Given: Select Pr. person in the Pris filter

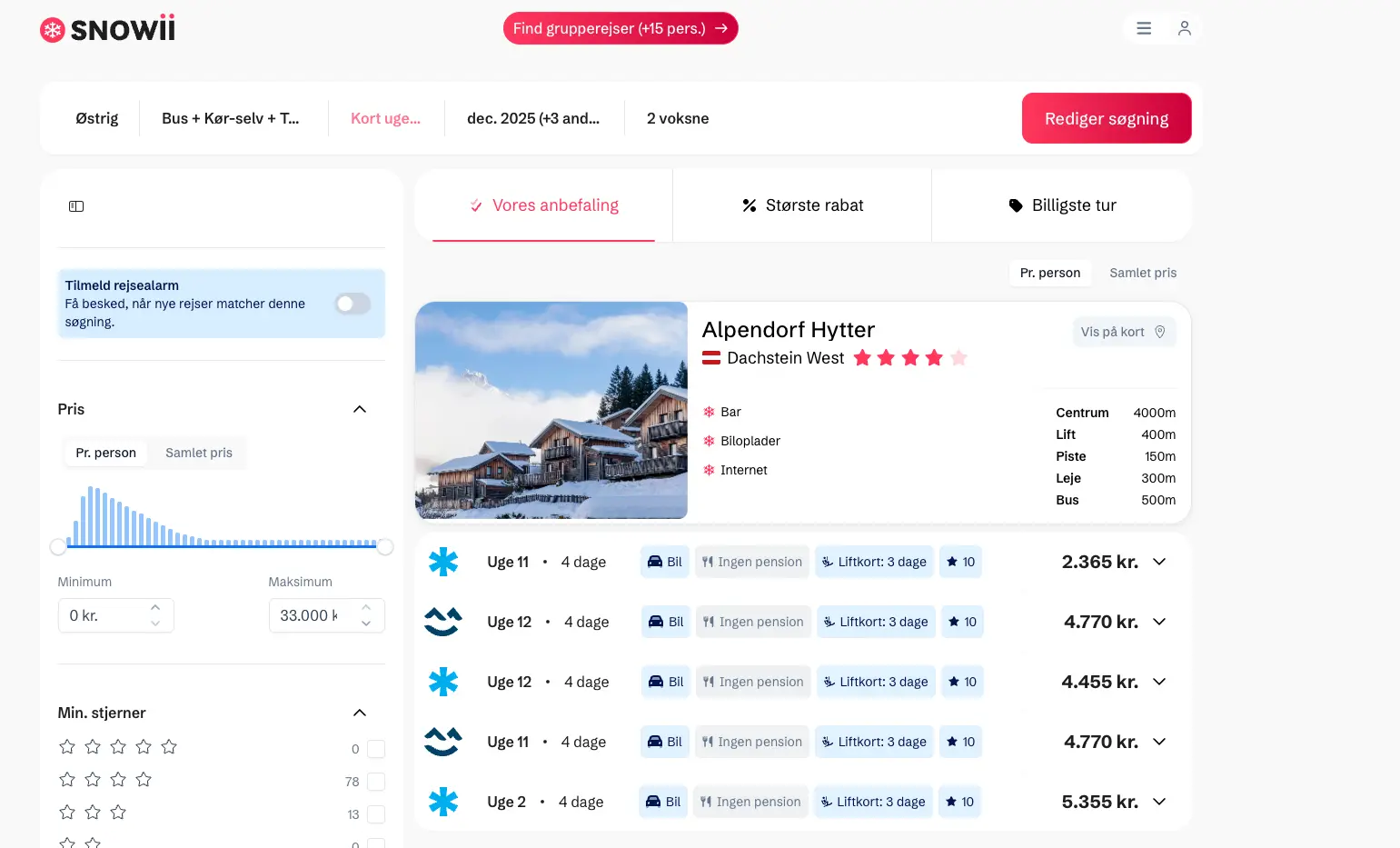Looking at the screenshot, I should [x=106, y=453].
